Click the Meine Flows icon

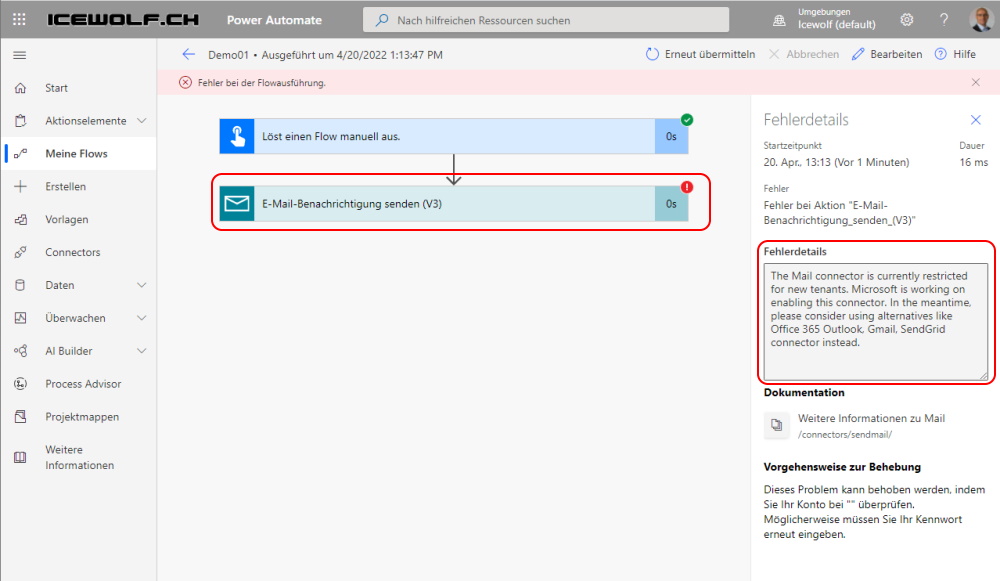pyautogui.click(x=20, y=154)
